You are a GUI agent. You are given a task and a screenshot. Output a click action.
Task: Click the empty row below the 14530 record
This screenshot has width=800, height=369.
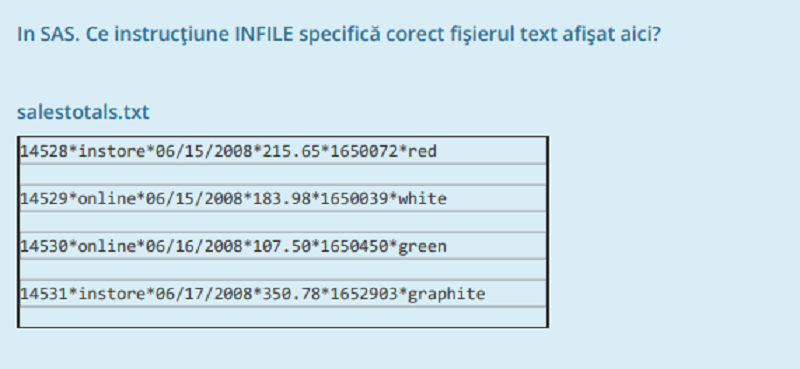click(283, 269)
